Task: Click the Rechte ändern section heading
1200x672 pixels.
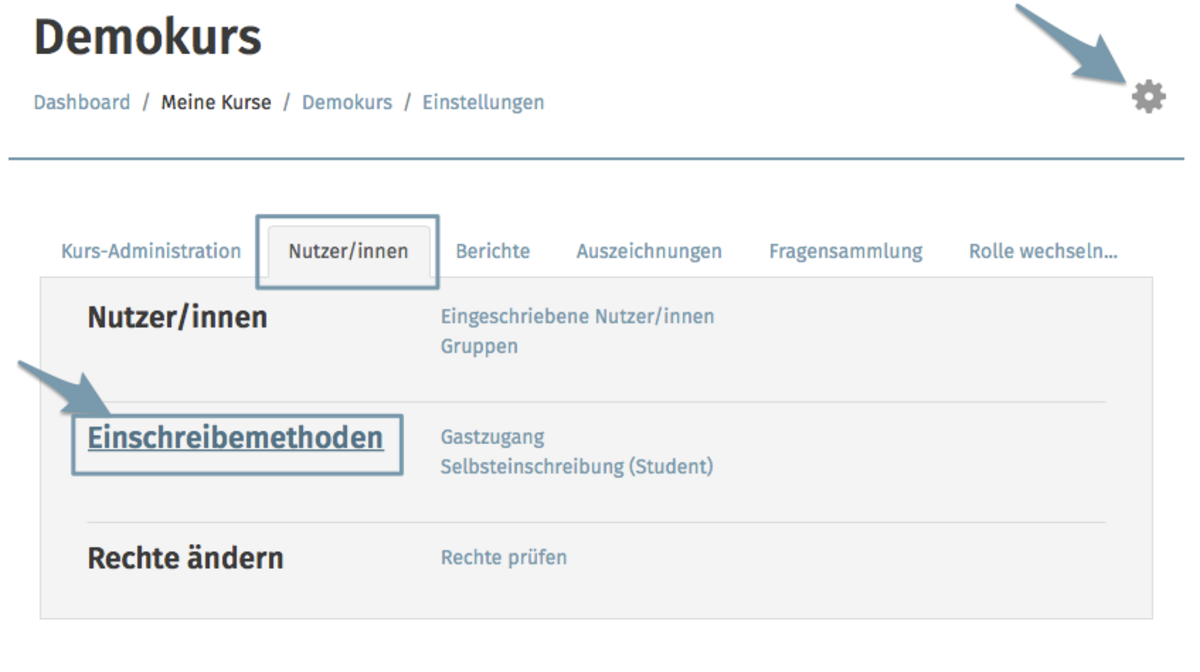Action: click(186, 558)
